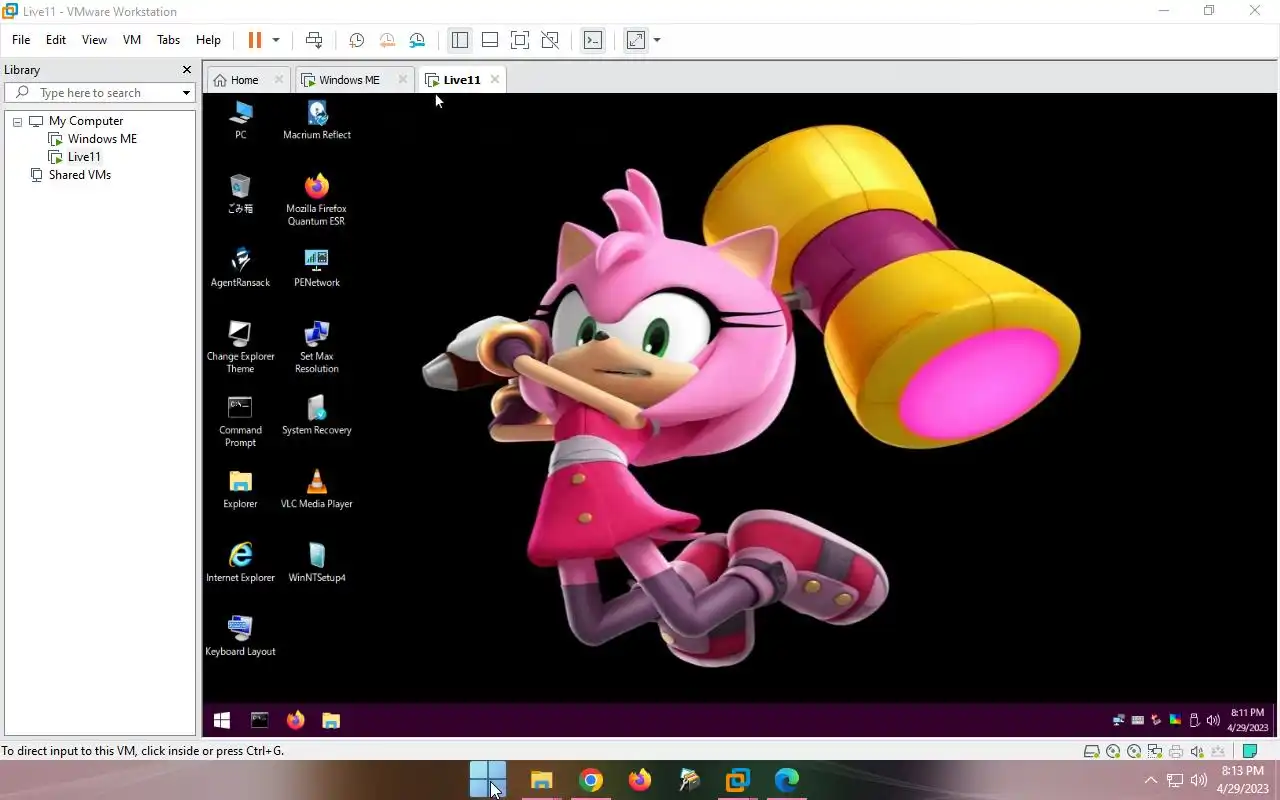Open the View menu
1280x800 pixels.
pos(94,40)
